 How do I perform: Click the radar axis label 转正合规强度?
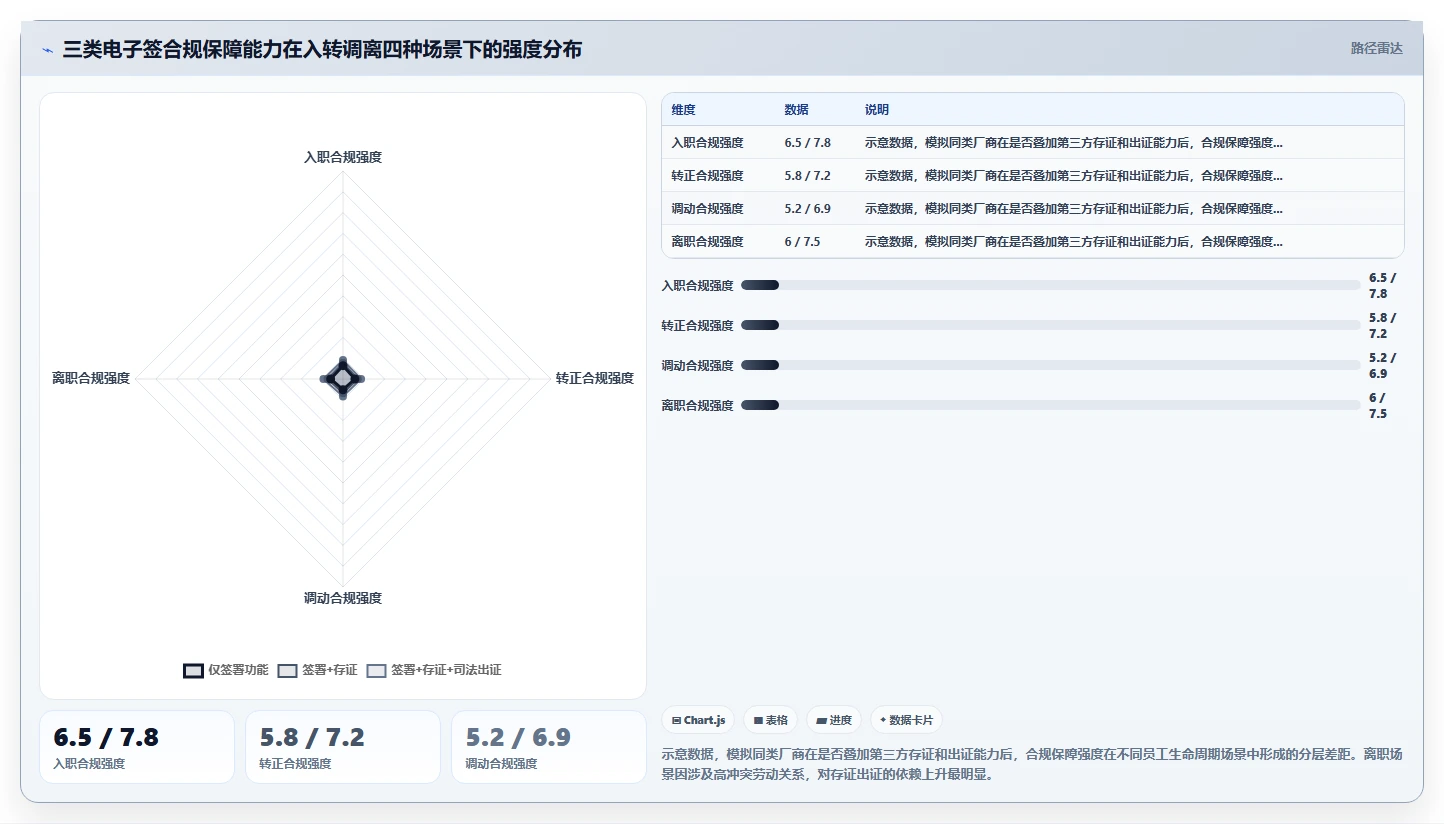coord(595,378)
